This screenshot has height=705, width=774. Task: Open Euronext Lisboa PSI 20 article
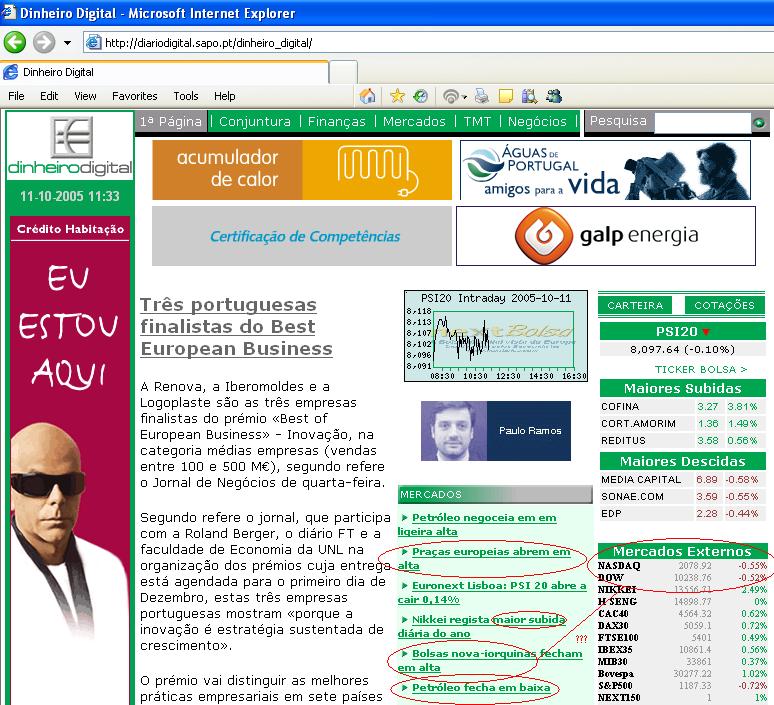pos(493,592)
